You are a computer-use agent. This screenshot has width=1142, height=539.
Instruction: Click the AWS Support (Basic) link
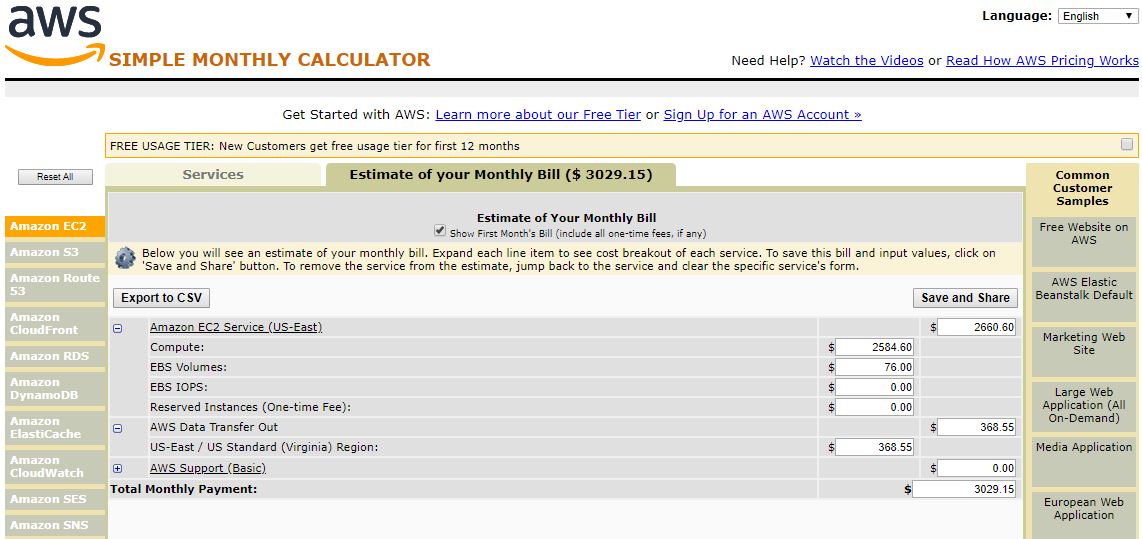(x=208, y=468)
